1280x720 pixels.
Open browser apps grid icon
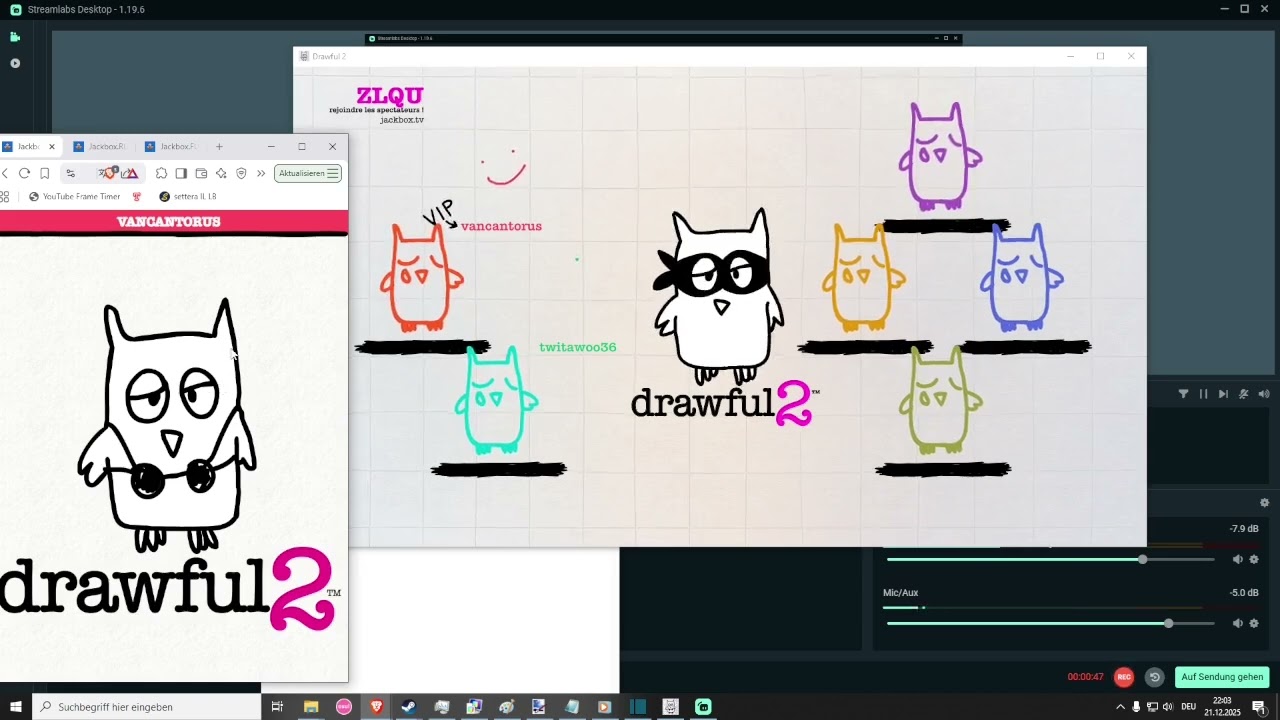(5, 196)
